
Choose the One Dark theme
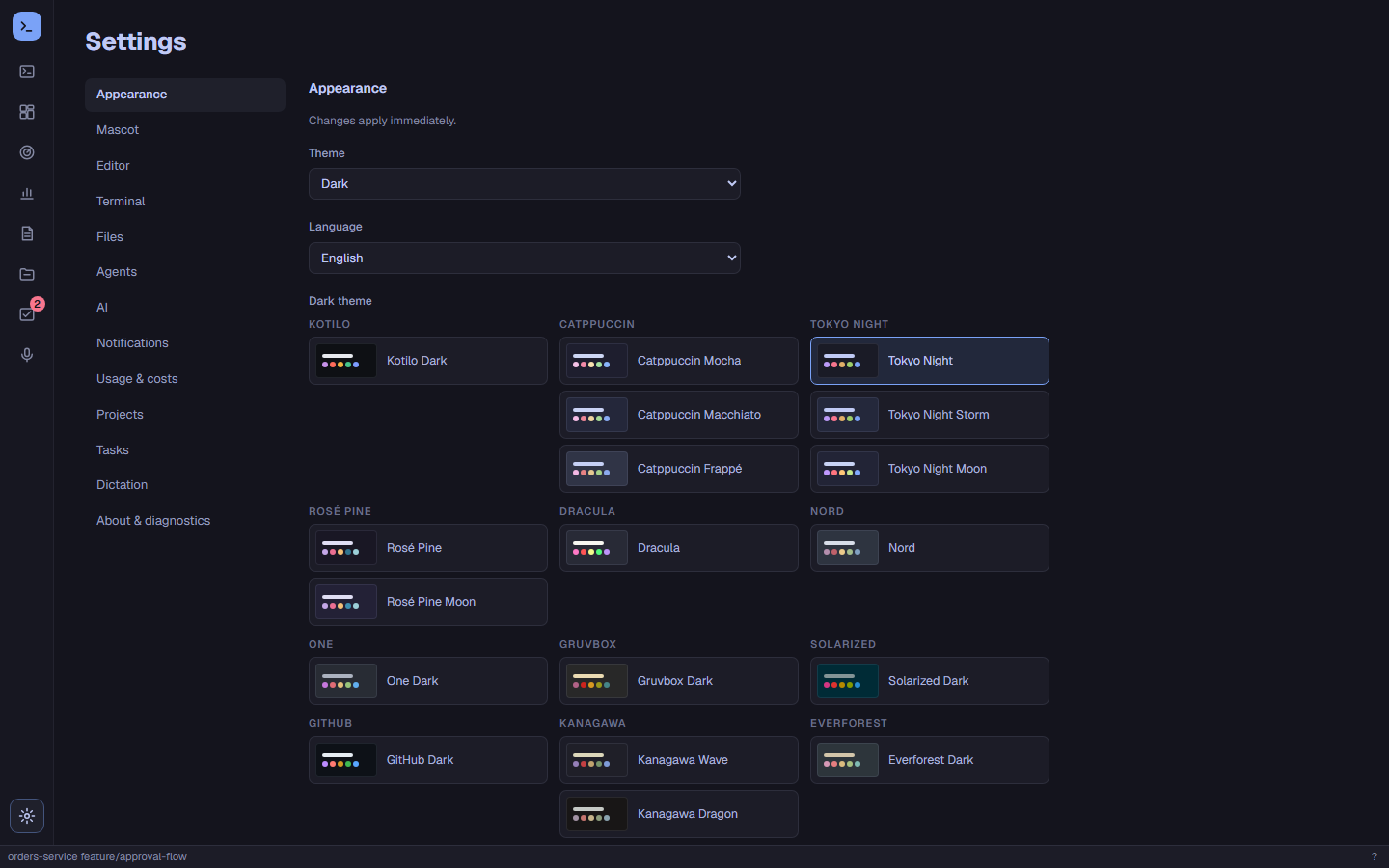tap(428, 681)
